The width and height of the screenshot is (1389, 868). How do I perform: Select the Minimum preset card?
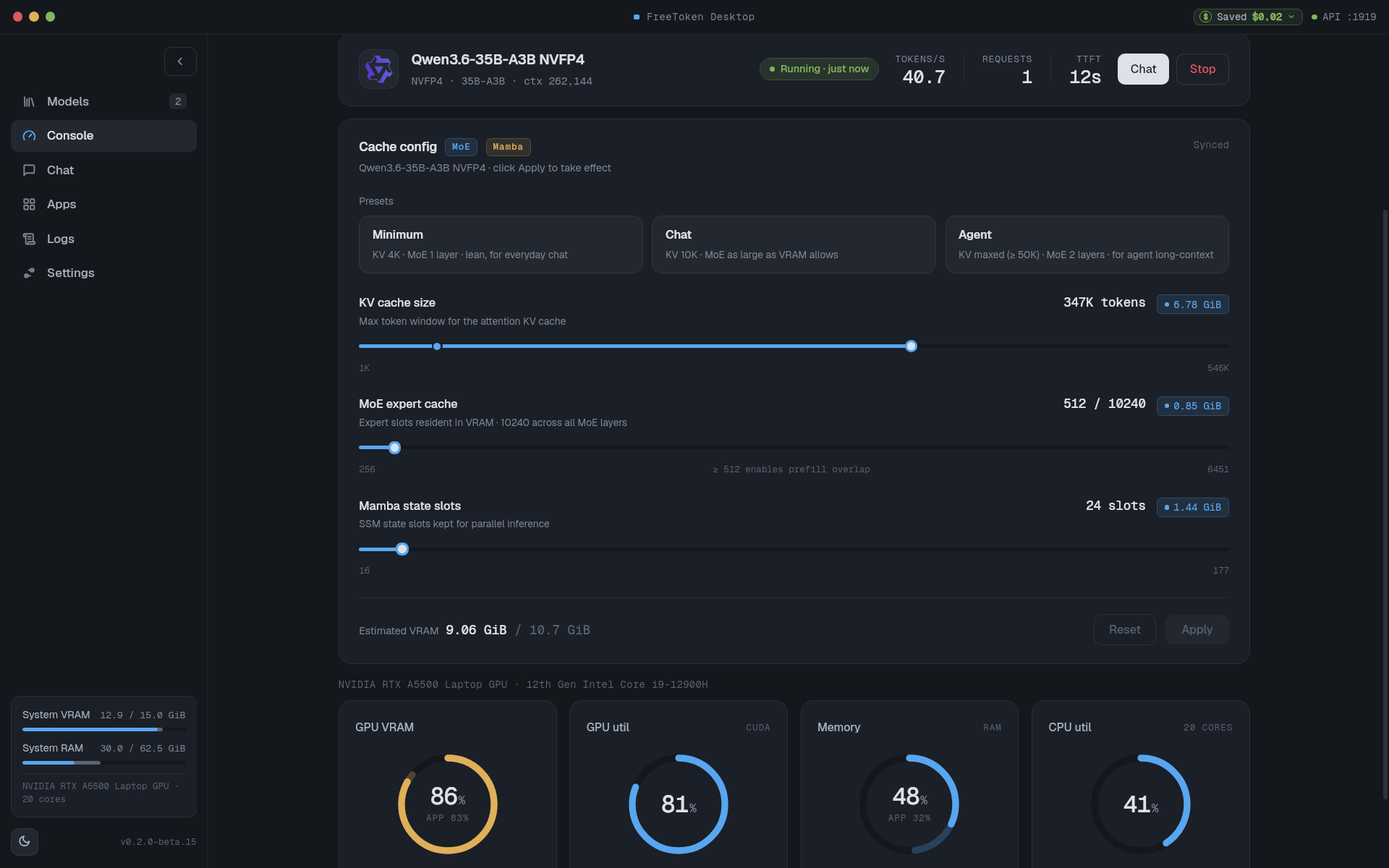(x=501, y=244)
